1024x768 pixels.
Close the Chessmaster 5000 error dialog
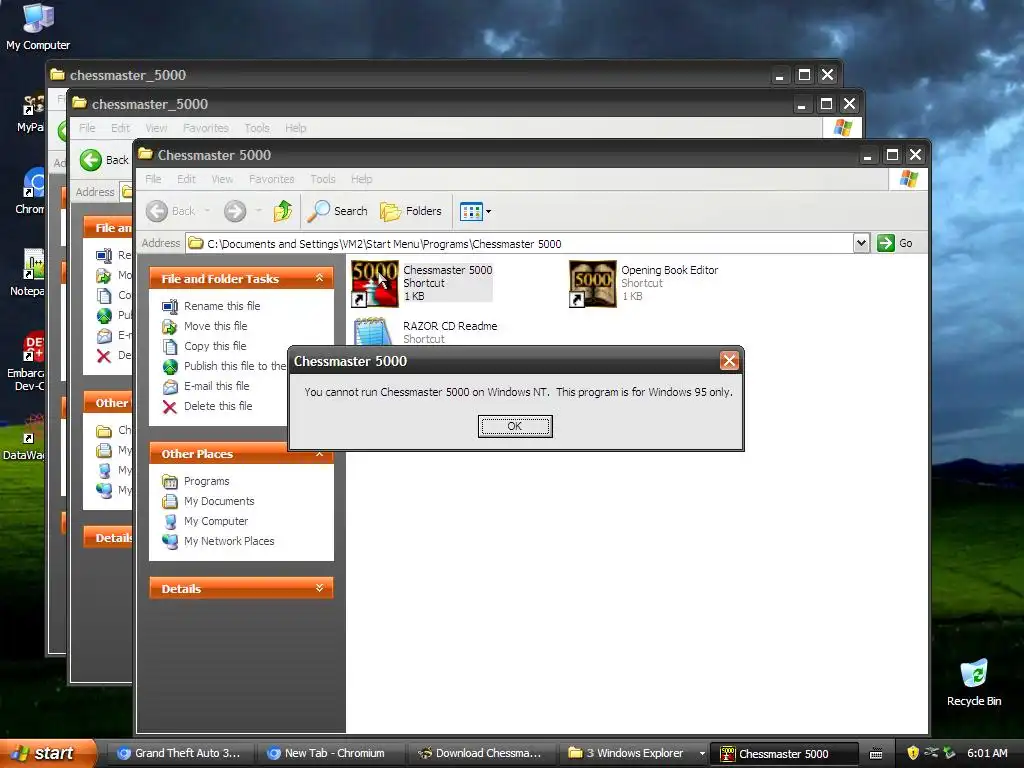[729, 360]
